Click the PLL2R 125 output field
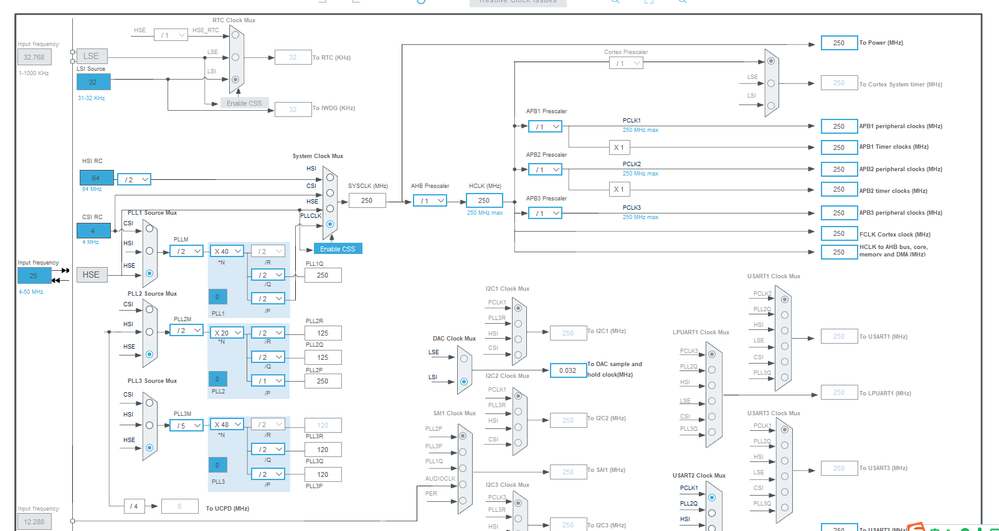This screenshot has width=999, height=531. pos(322,333)
